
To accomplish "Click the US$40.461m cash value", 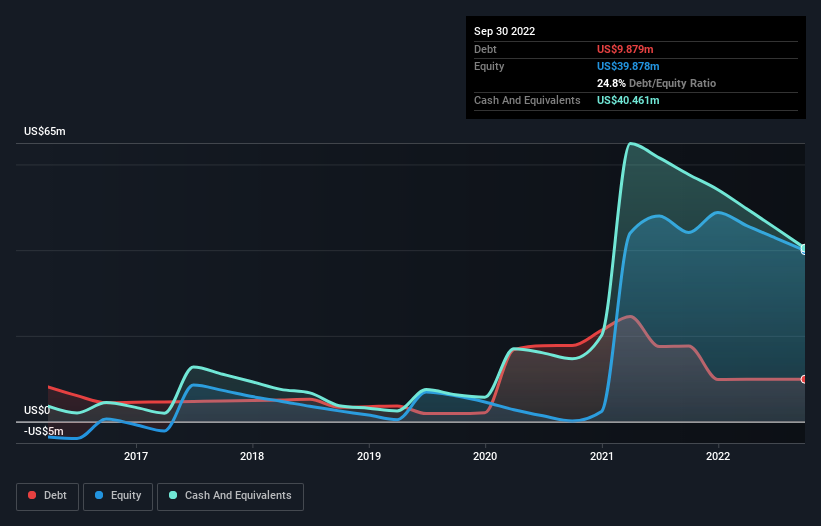I will click(628, 100).
